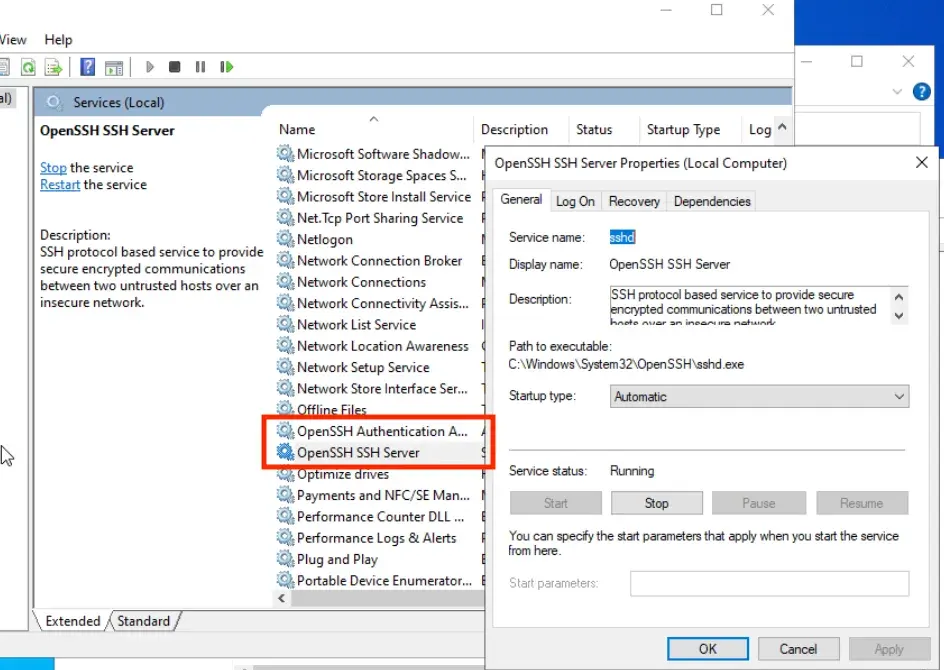Click the Start button in the dialog
The height and width of the screenshot is (670, 944).
click(556, 503)
